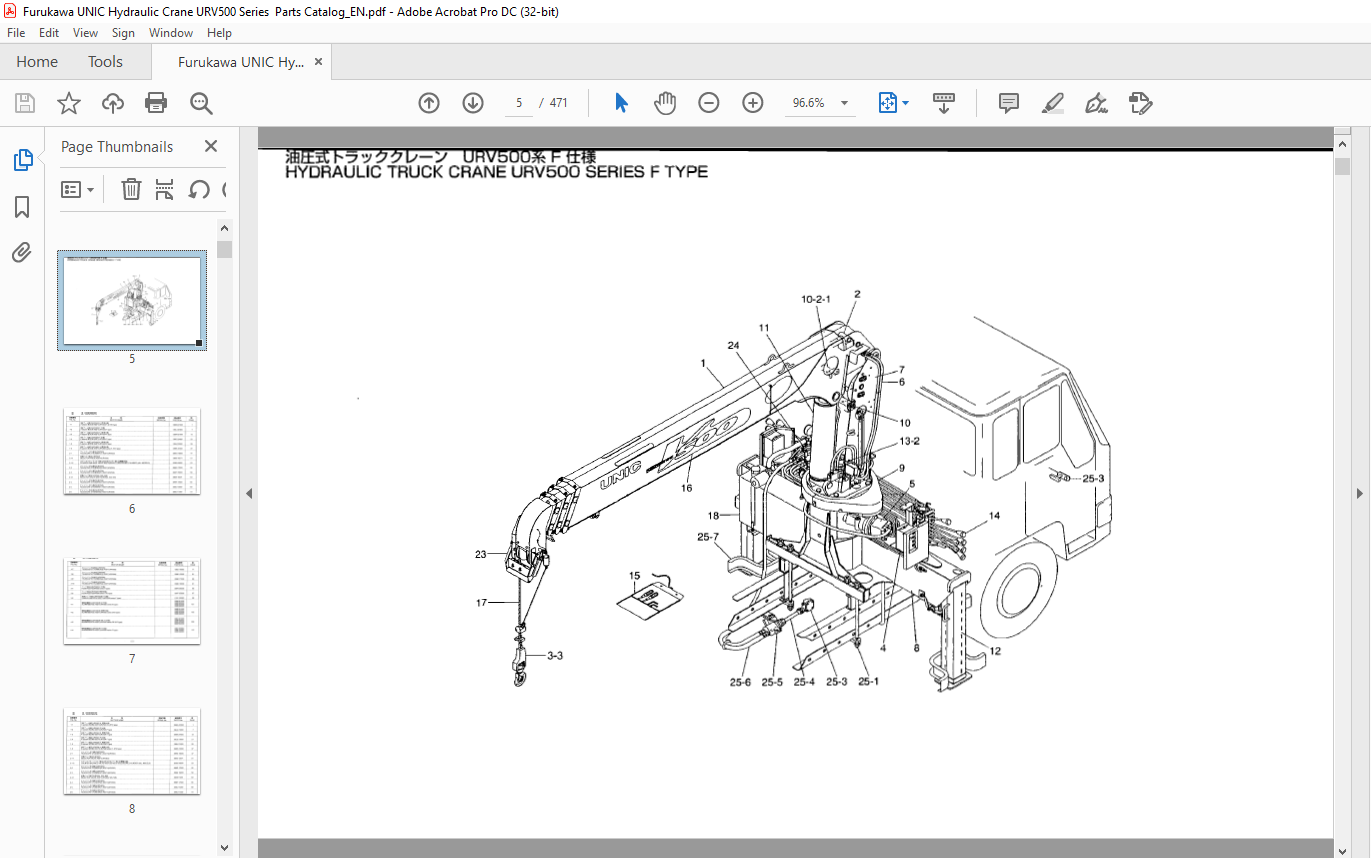Rotate page counterclockwise icon
The image size is (1371, 858).
click(199, 189)
